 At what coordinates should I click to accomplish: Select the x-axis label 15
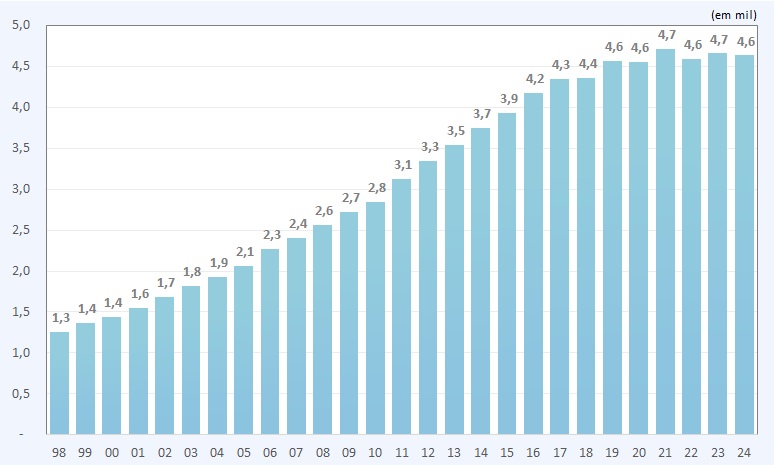point(506,452)
